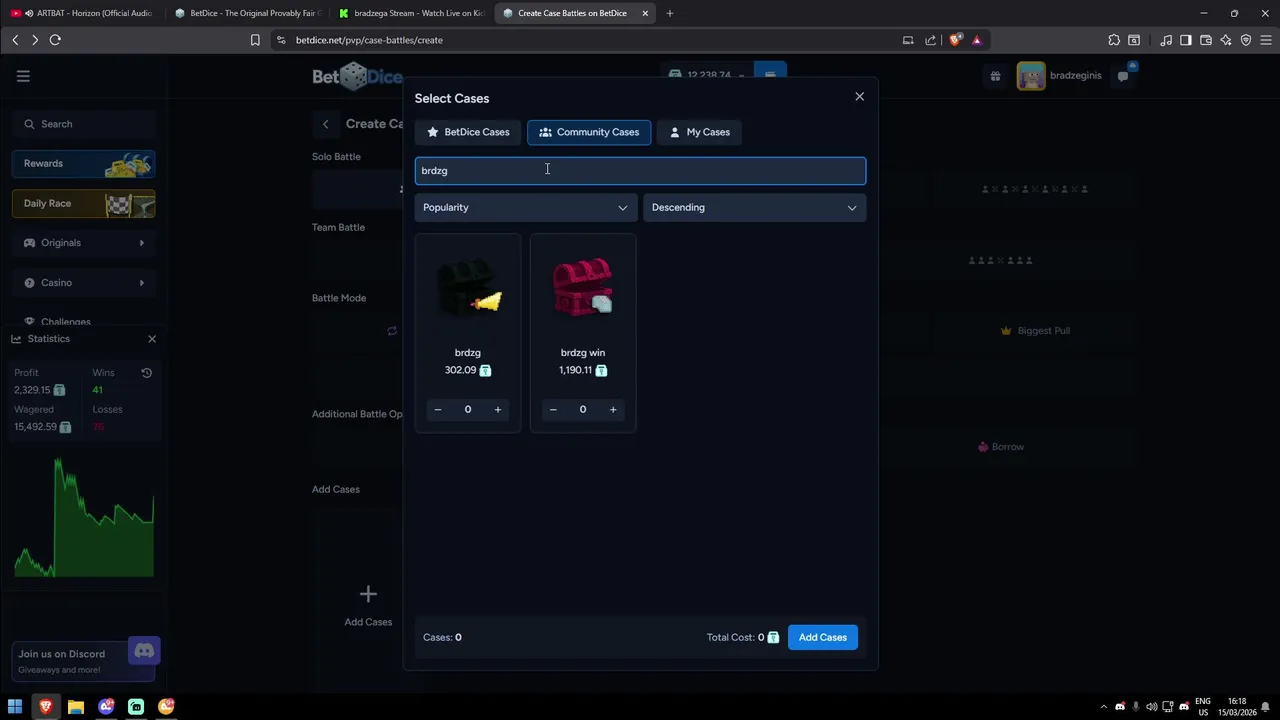Increase brdzg win case quantity with plus

(613, 410)
